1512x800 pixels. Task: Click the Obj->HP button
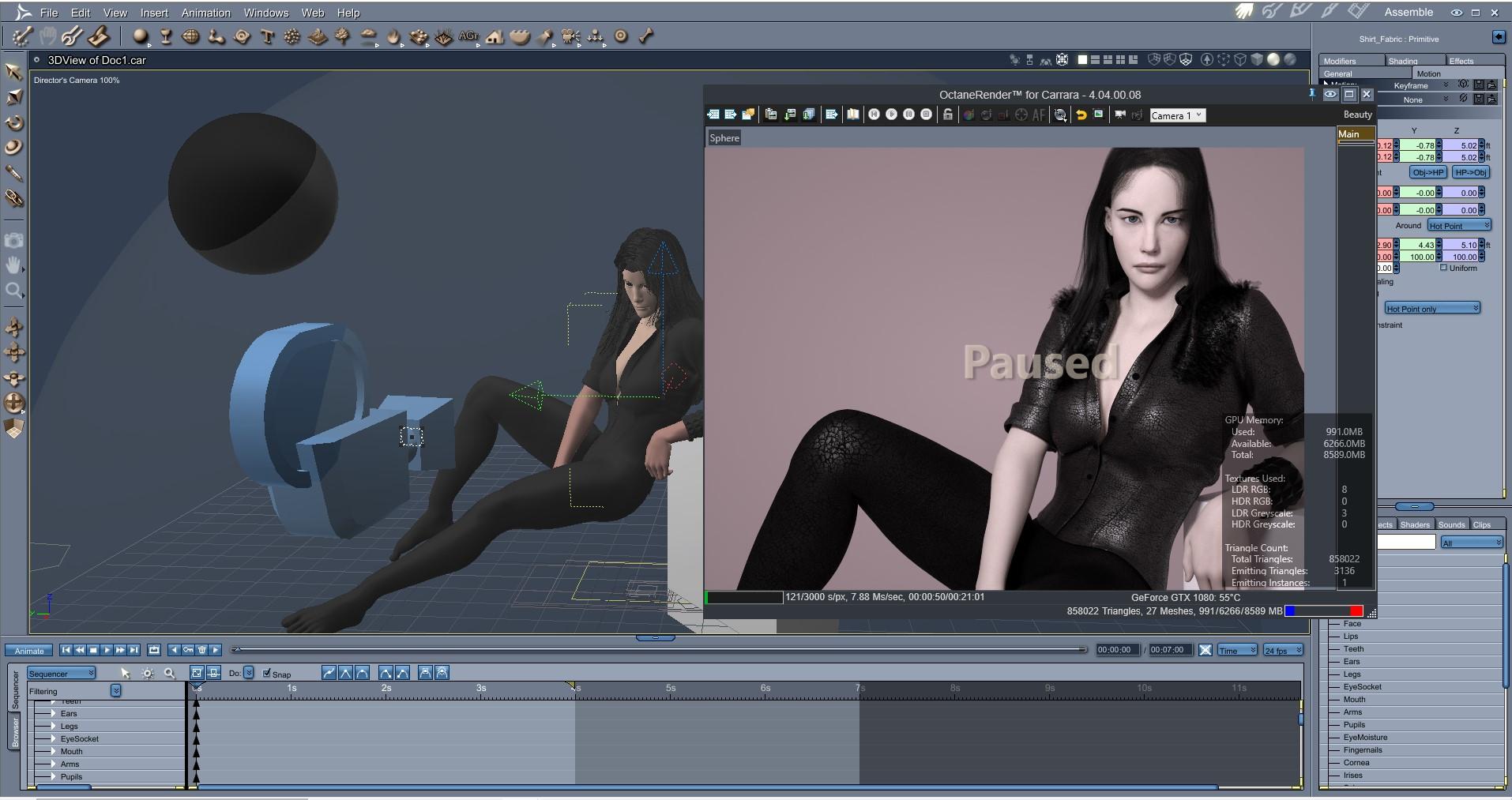[1428, 172]
